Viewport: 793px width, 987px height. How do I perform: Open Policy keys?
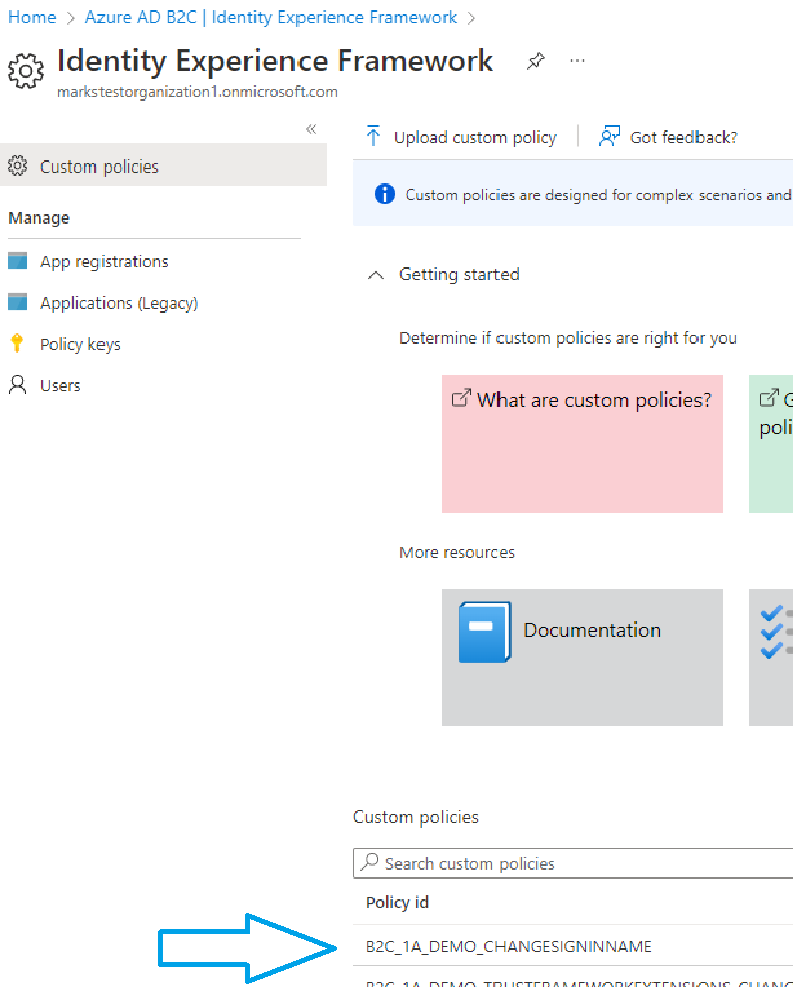80,344
